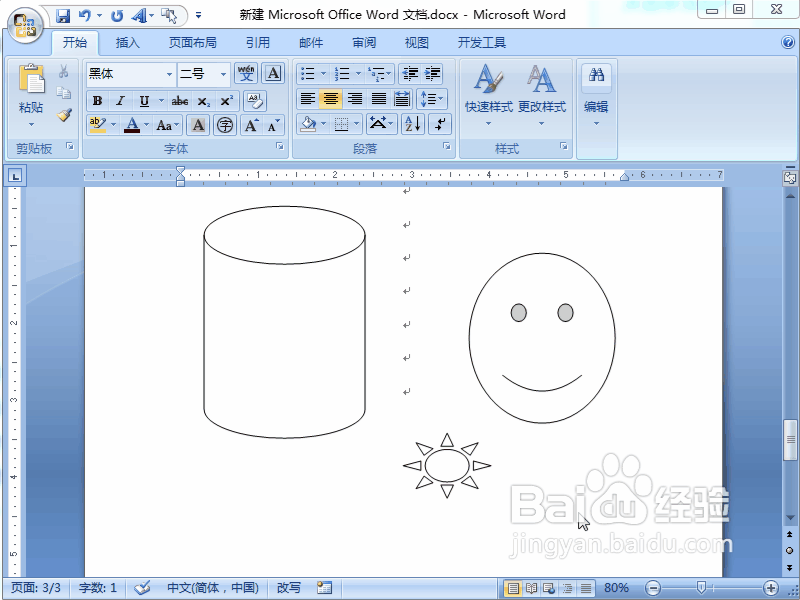Click the 更改样式 button
The image size is (800, 600).
click(x=543, y=95)
